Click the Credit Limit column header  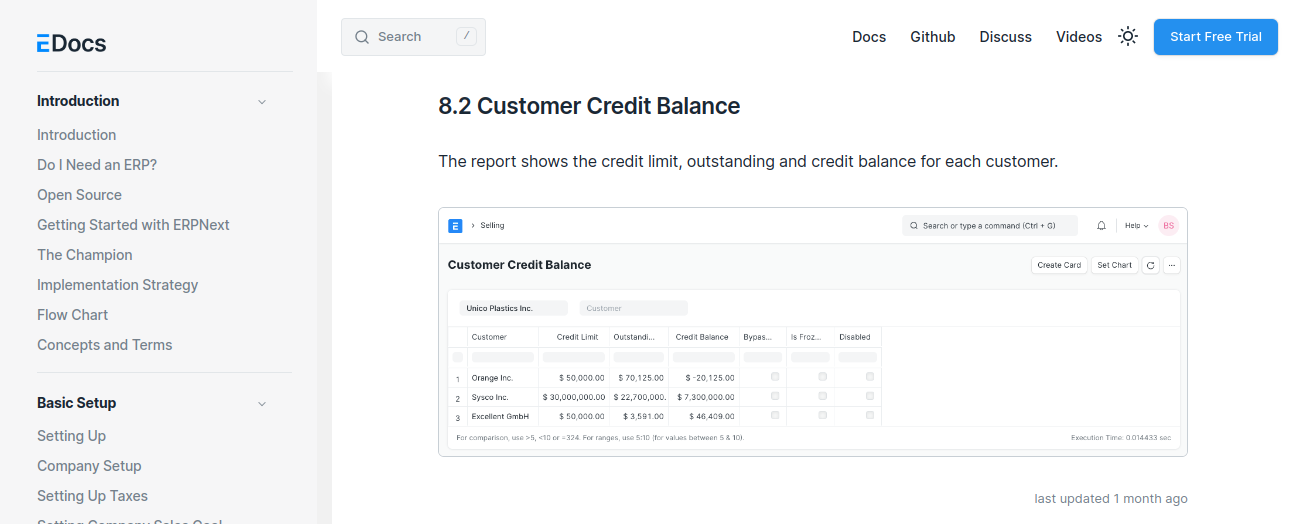point(577,337)
